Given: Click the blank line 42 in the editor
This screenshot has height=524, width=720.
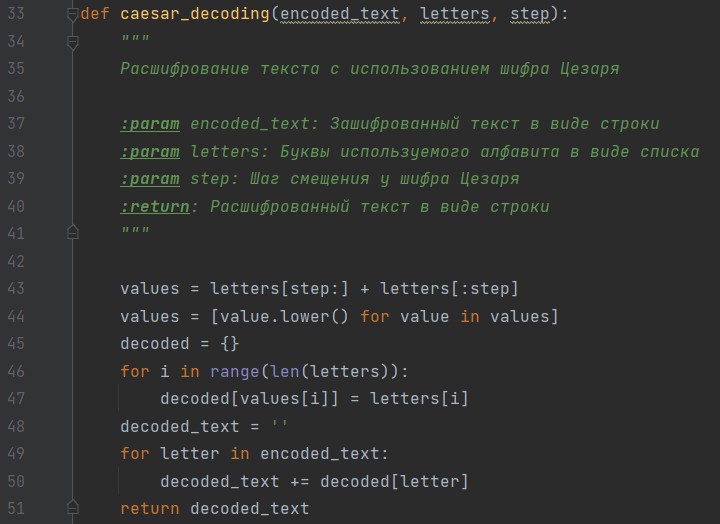Looking at the screenshot, I should coord(300,261).
